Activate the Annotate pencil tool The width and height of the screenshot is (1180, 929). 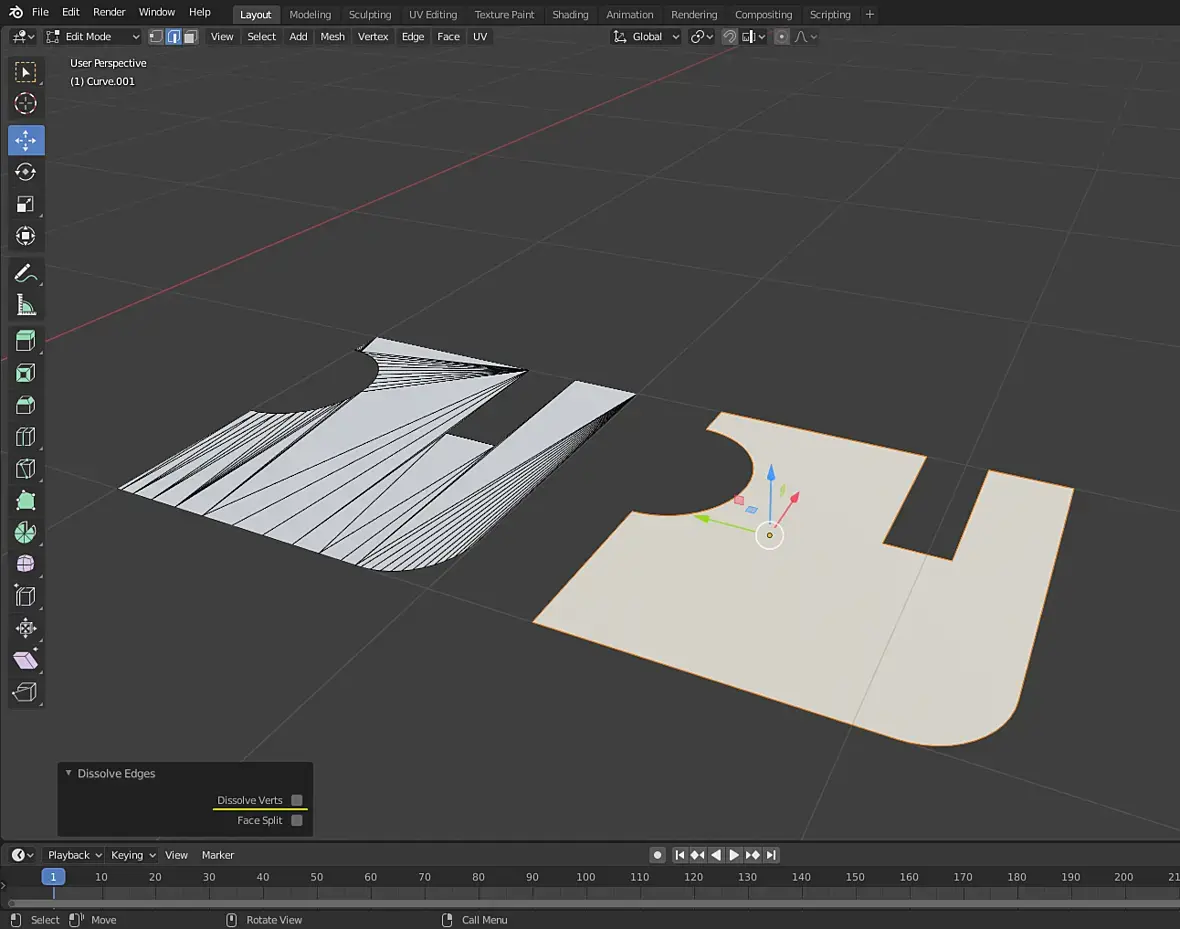click(26, 273)
